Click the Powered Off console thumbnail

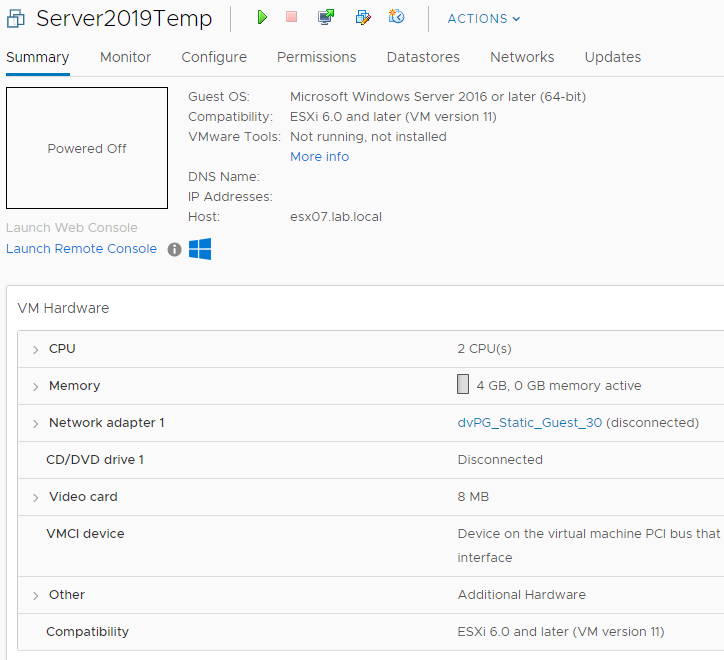click(x=87, y=148)
